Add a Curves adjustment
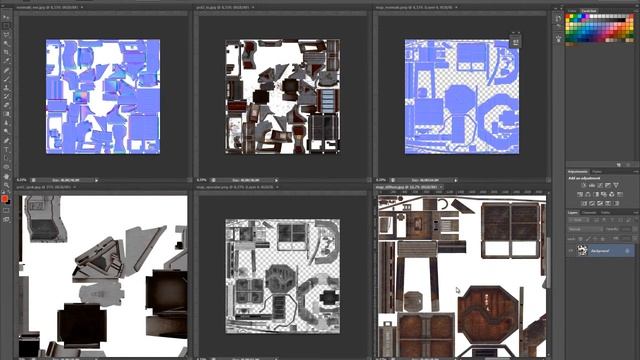Viewport: 640px width, 360px height. click(600, 185)
